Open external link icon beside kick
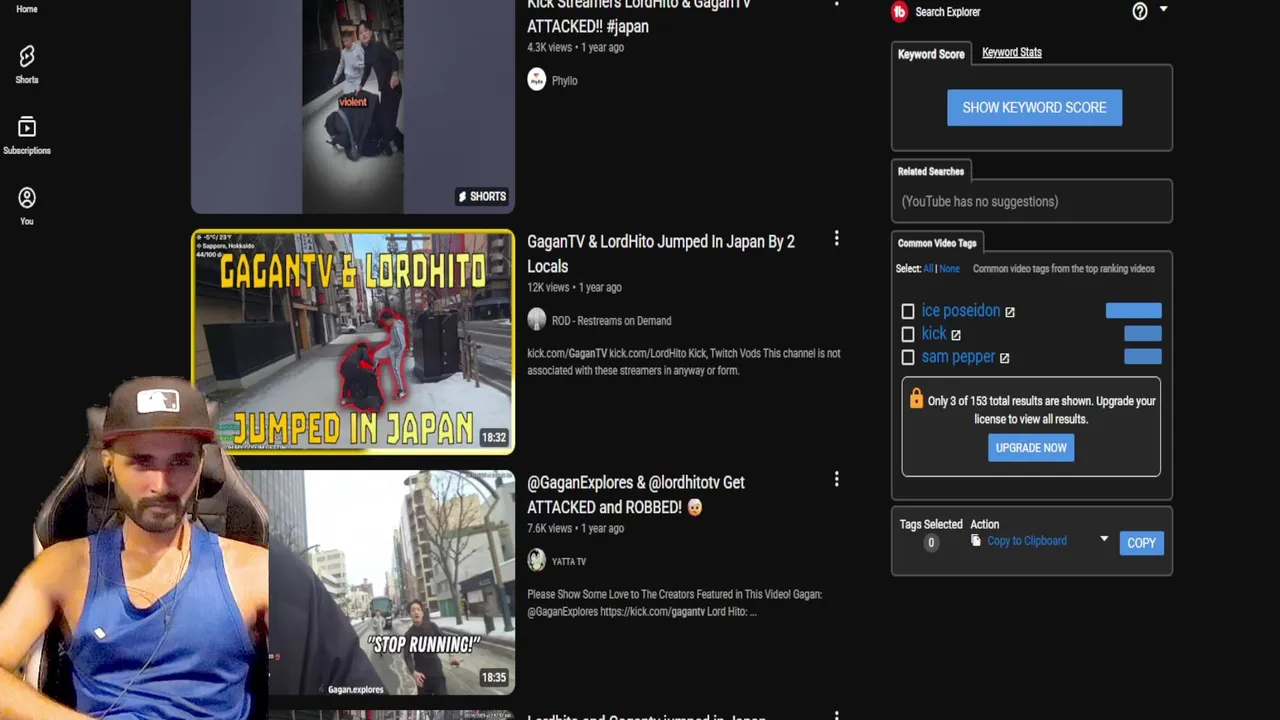Viewport: 1280px width, 720px height. tap(956, 335)
